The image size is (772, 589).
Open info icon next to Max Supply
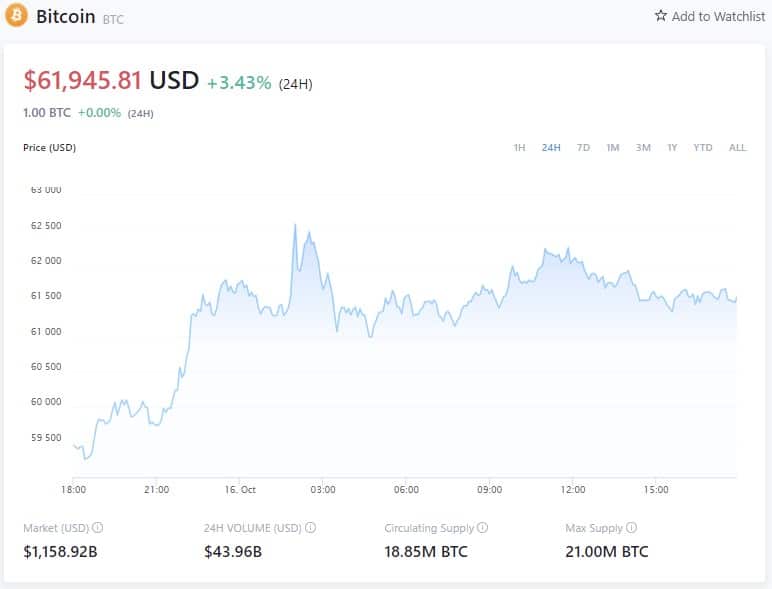631,527
